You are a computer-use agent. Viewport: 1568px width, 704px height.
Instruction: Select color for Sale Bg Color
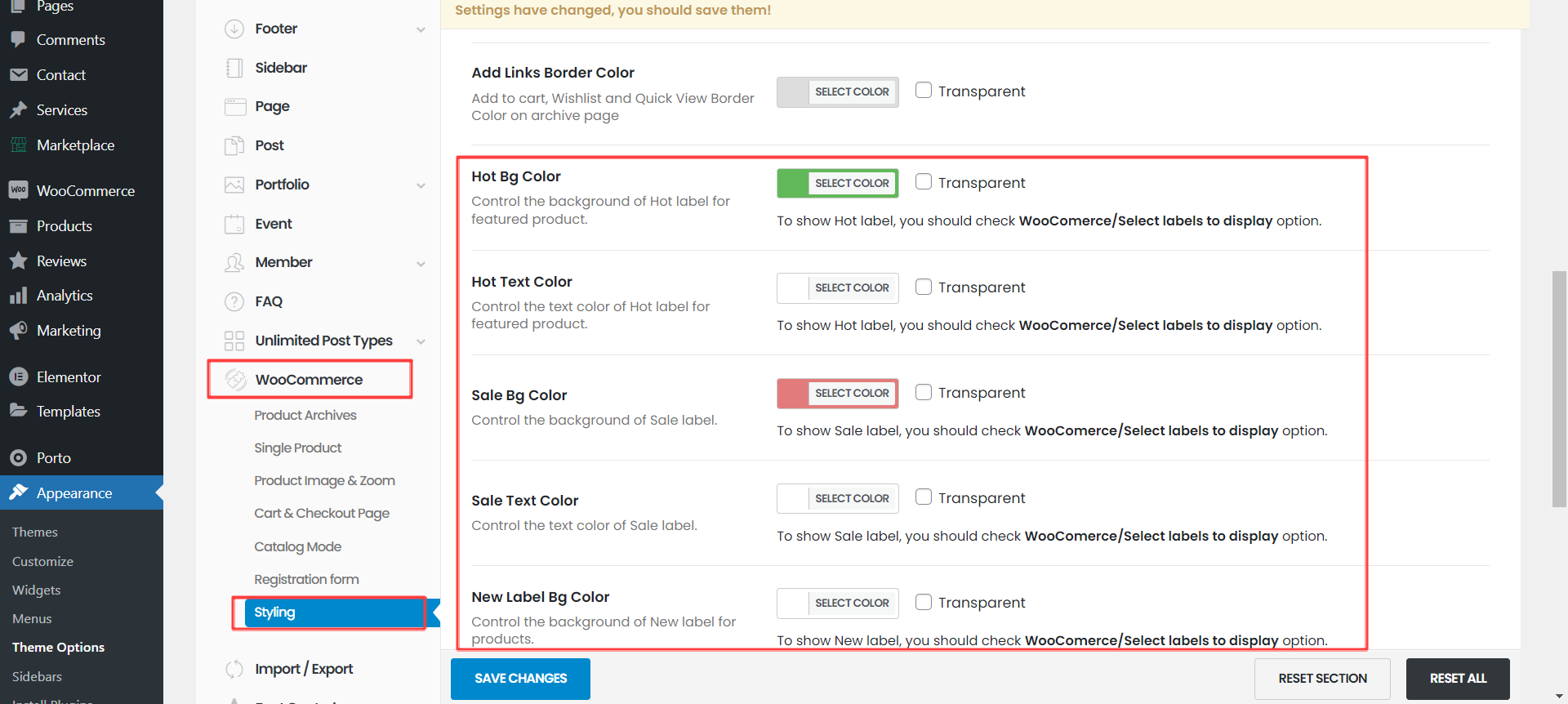click(837, 393)
